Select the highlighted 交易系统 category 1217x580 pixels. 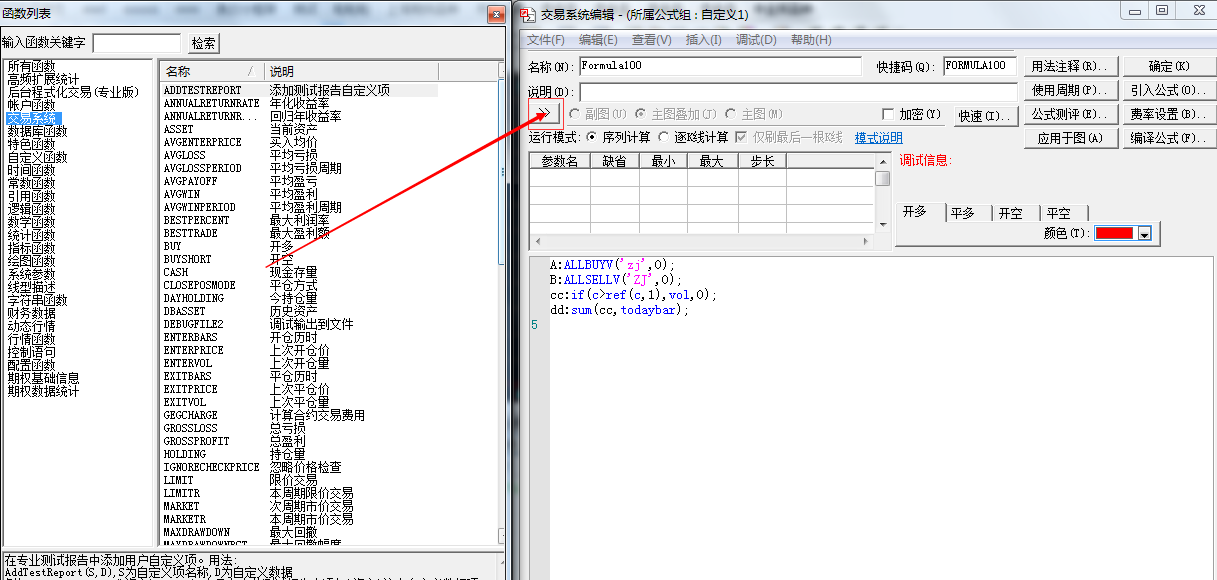pyautogui.click(x=32, y=118)
